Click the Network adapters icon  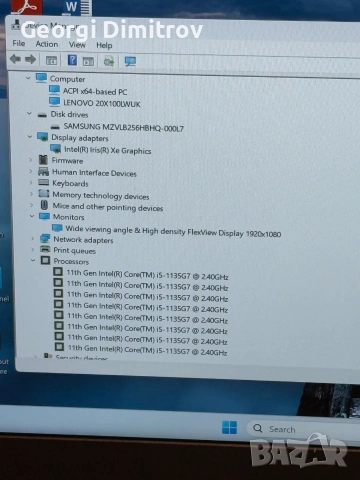coord(45,238)
